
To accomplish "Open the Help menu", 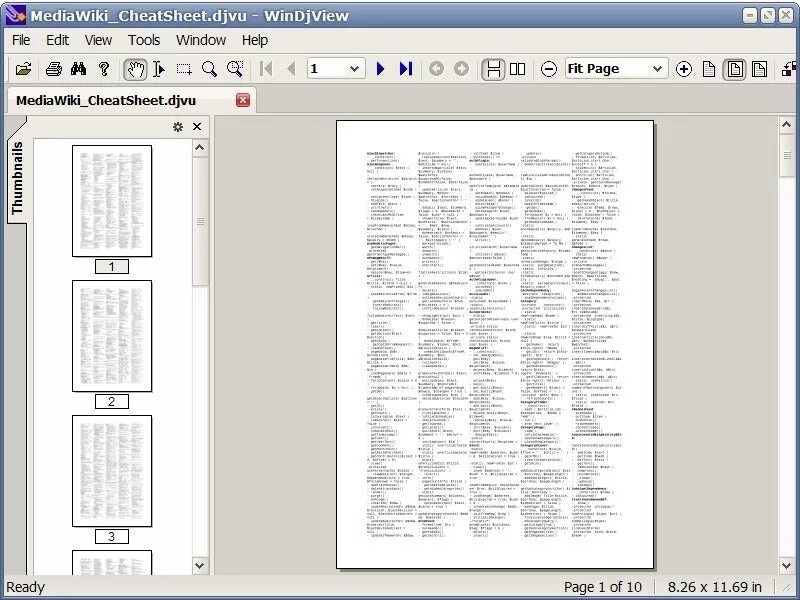I will tap(255, 40).
